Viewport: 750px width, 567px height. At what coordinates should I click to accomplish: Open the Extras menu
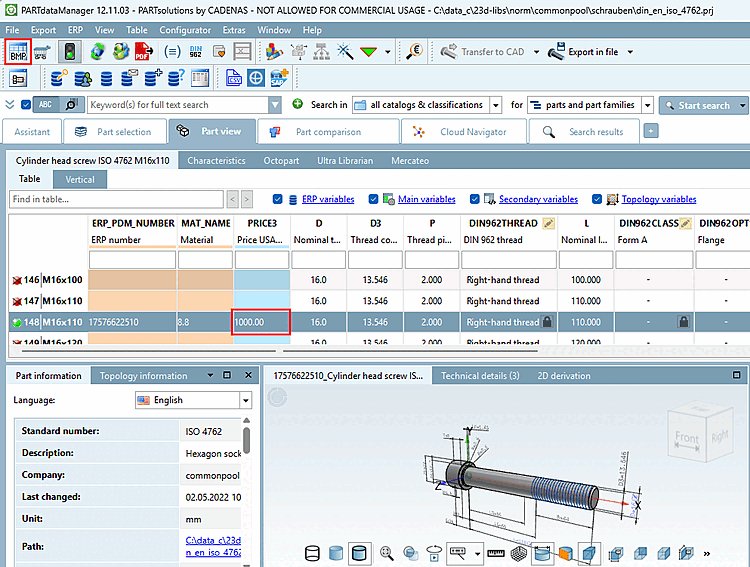click(234, 30)
